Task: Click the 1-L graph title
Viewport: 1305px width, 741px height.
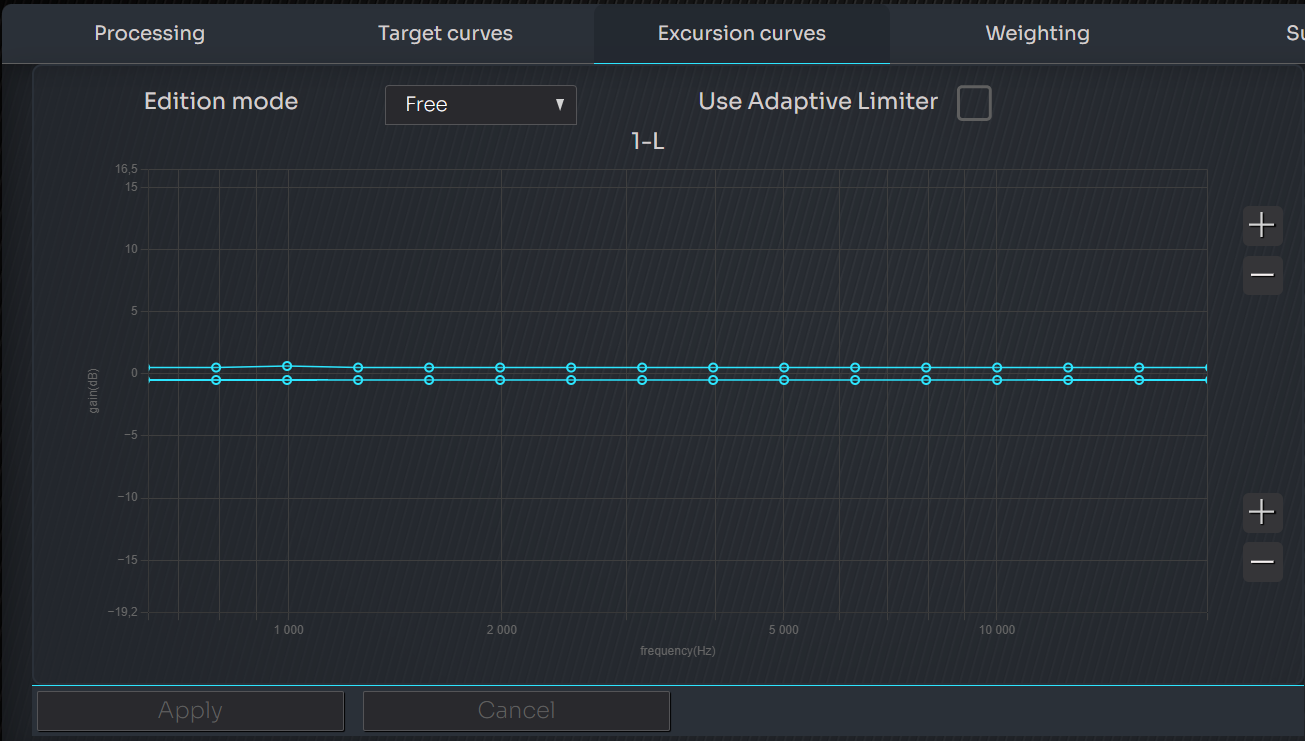Action: [648, 142]
